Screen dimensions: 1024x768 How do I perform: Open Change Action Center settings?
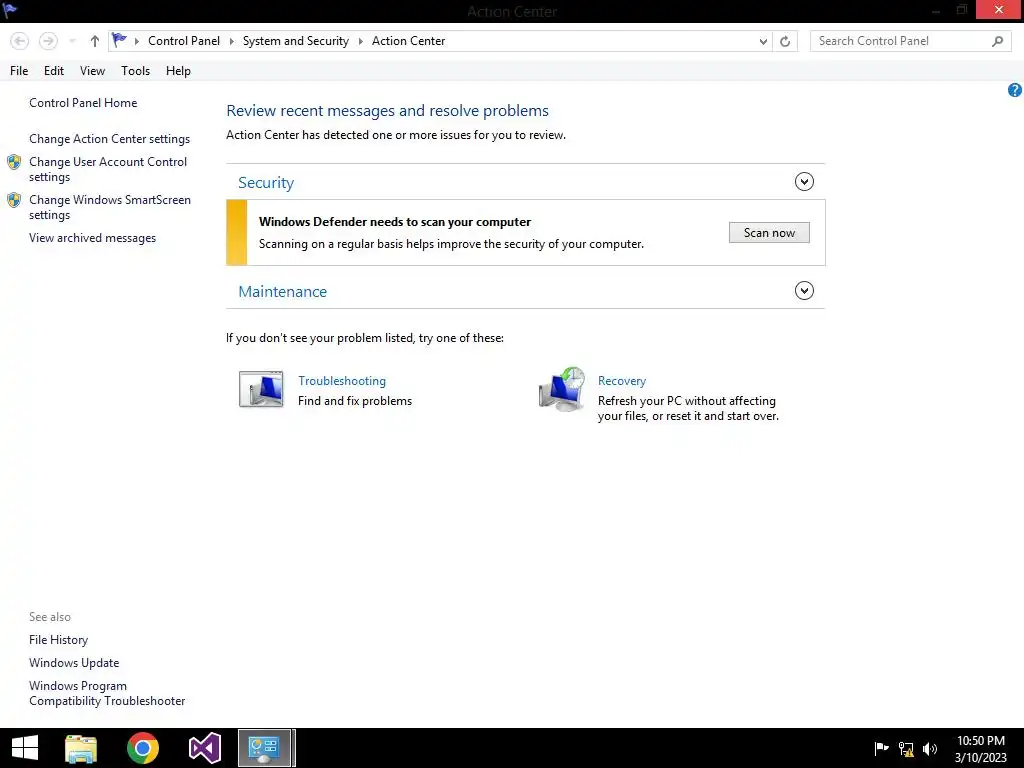pyautogui.click(x=109, y=138)
